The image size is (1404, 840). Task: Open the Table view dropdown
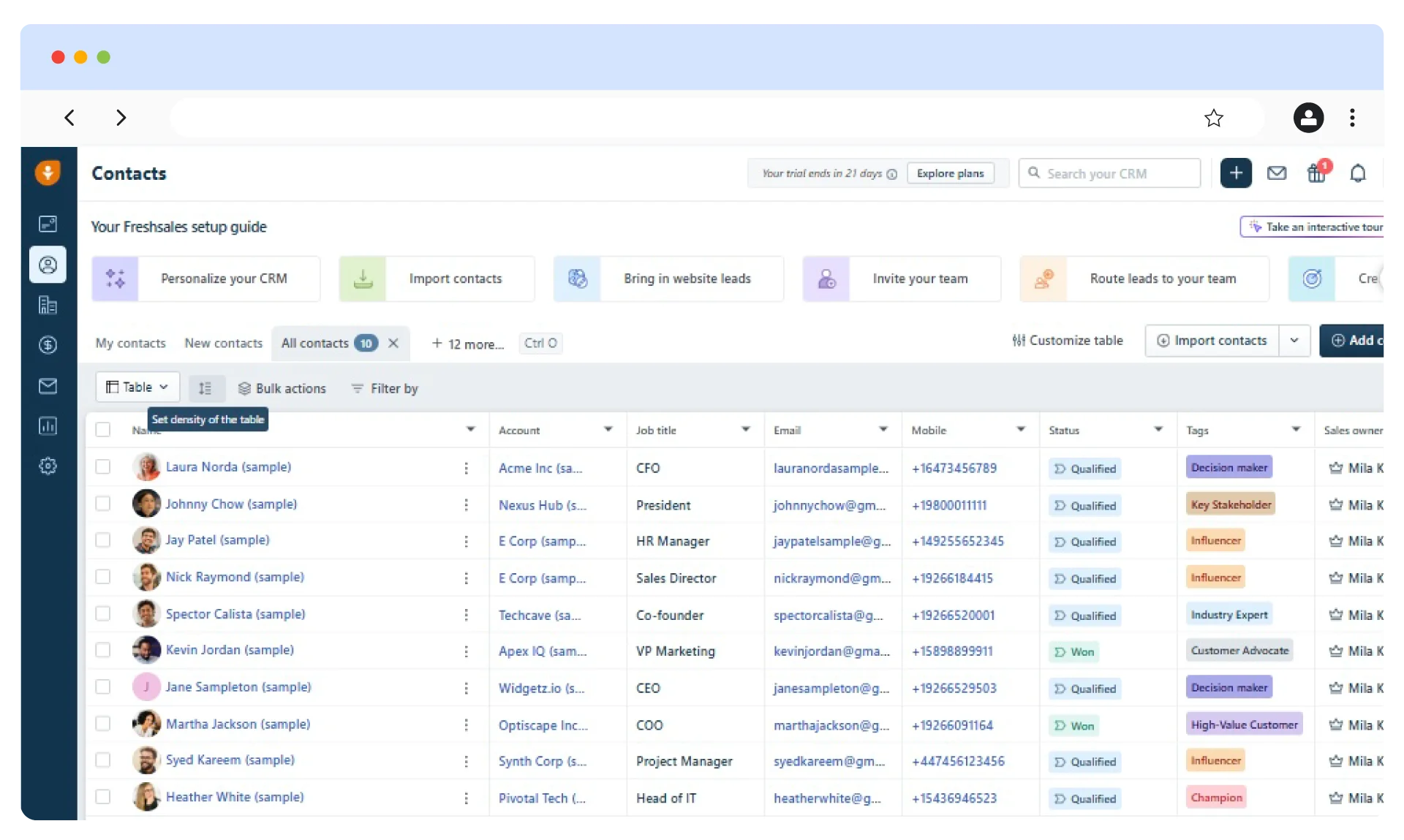pyautogui.click(x=137, y=387)
